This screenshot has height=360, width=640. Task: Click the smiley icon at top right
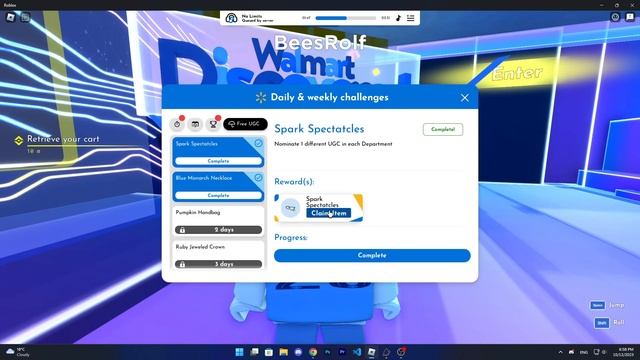(x=615, y=17)
